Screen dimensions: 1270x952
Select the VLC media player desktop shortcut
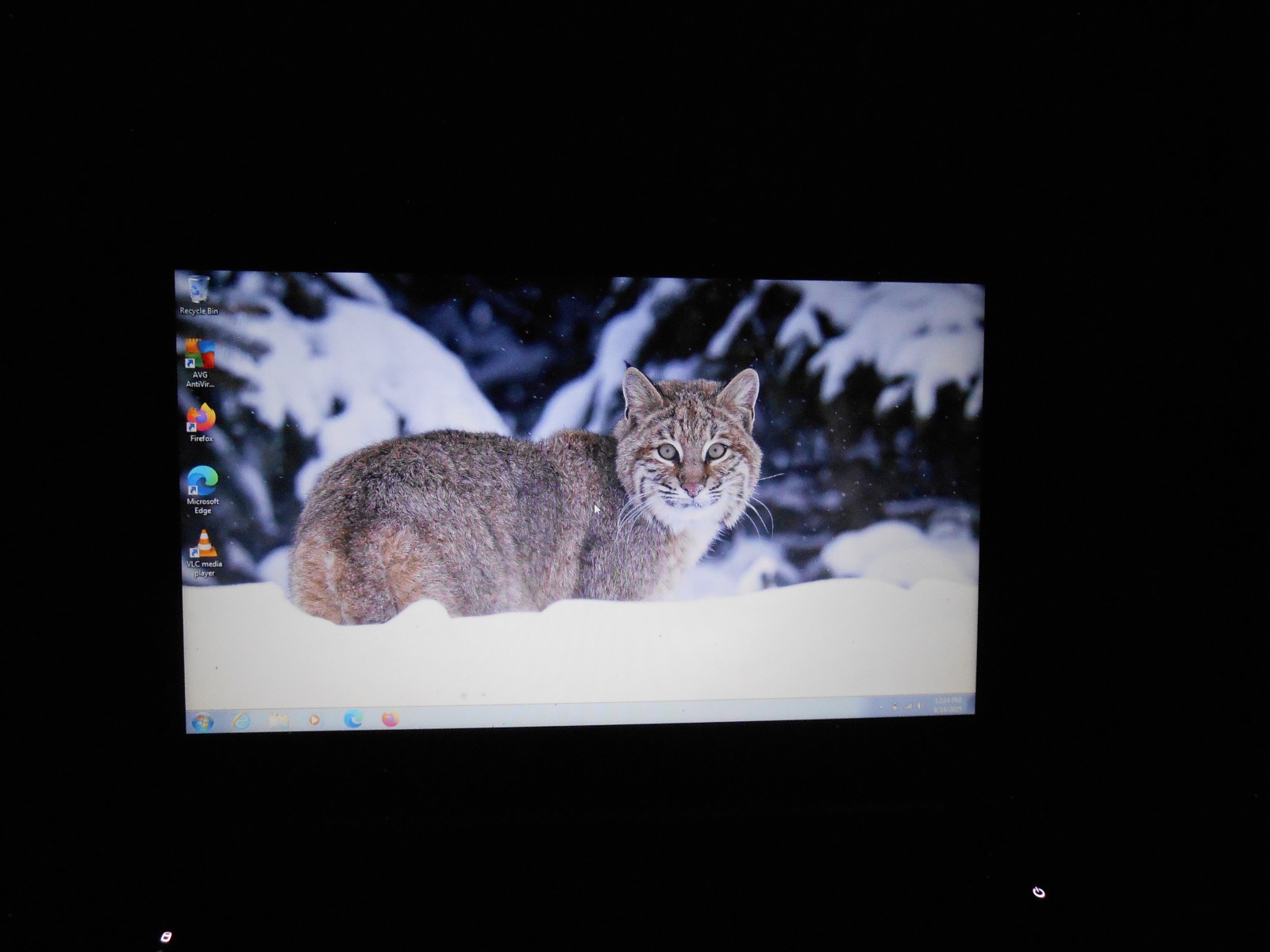[205, 553]
